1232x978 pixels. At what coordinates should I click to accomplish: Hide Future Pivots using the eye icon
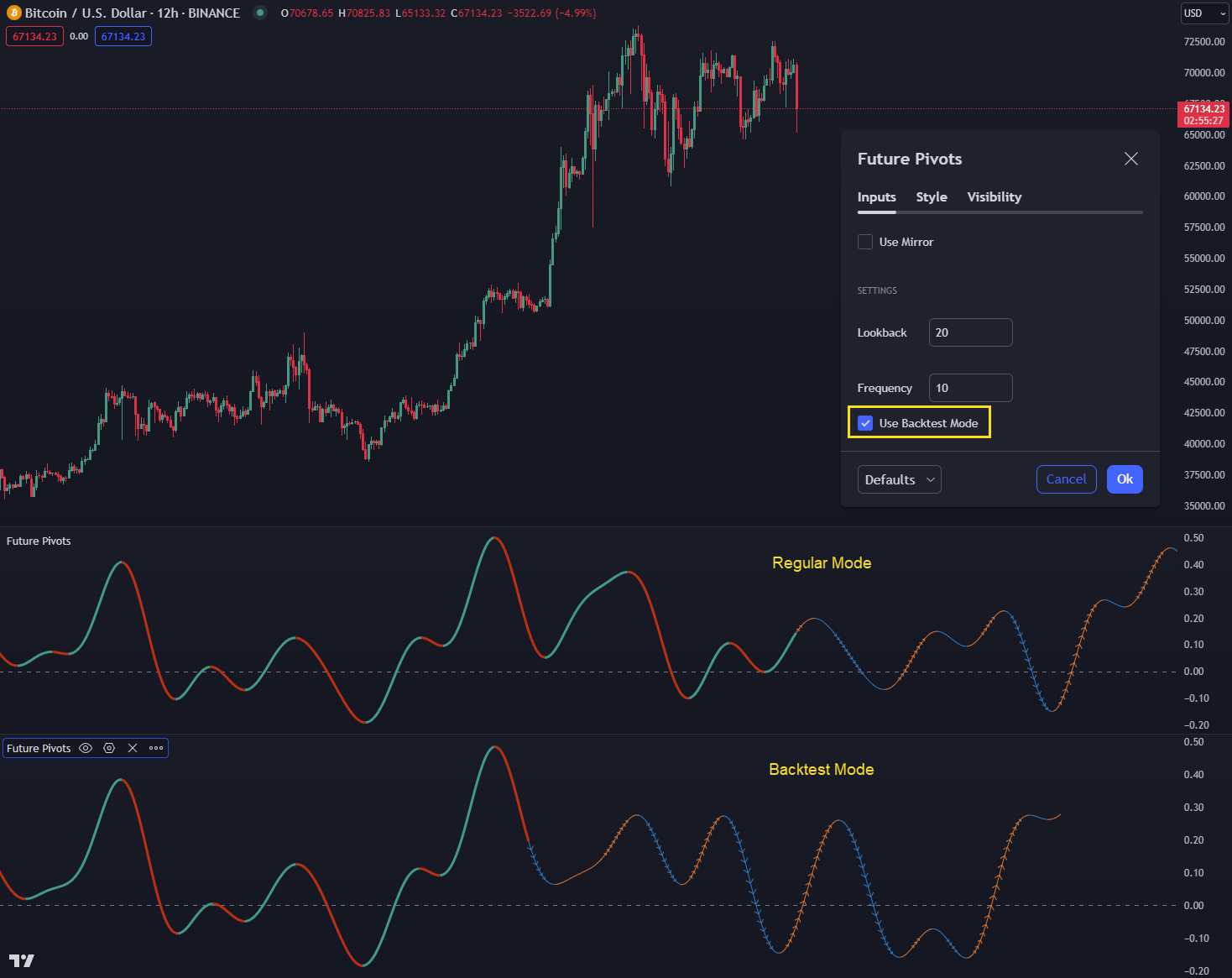tap(86, 747)
